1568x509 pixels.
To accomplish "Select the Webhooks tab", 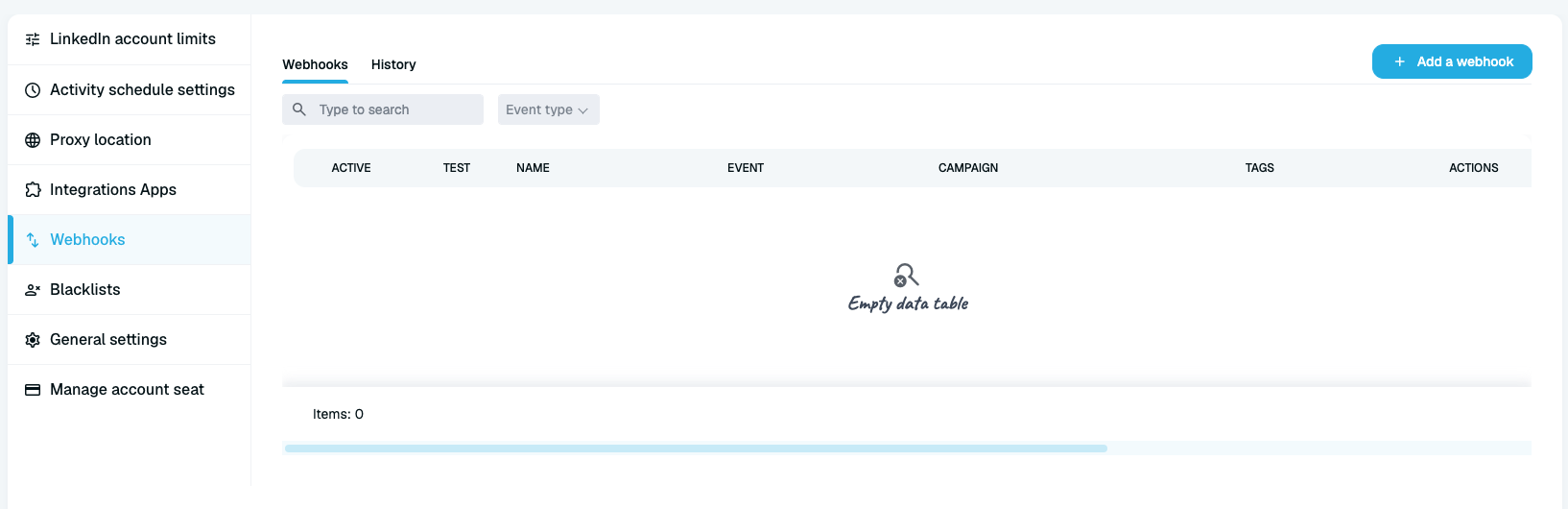I will coord(315,64).
